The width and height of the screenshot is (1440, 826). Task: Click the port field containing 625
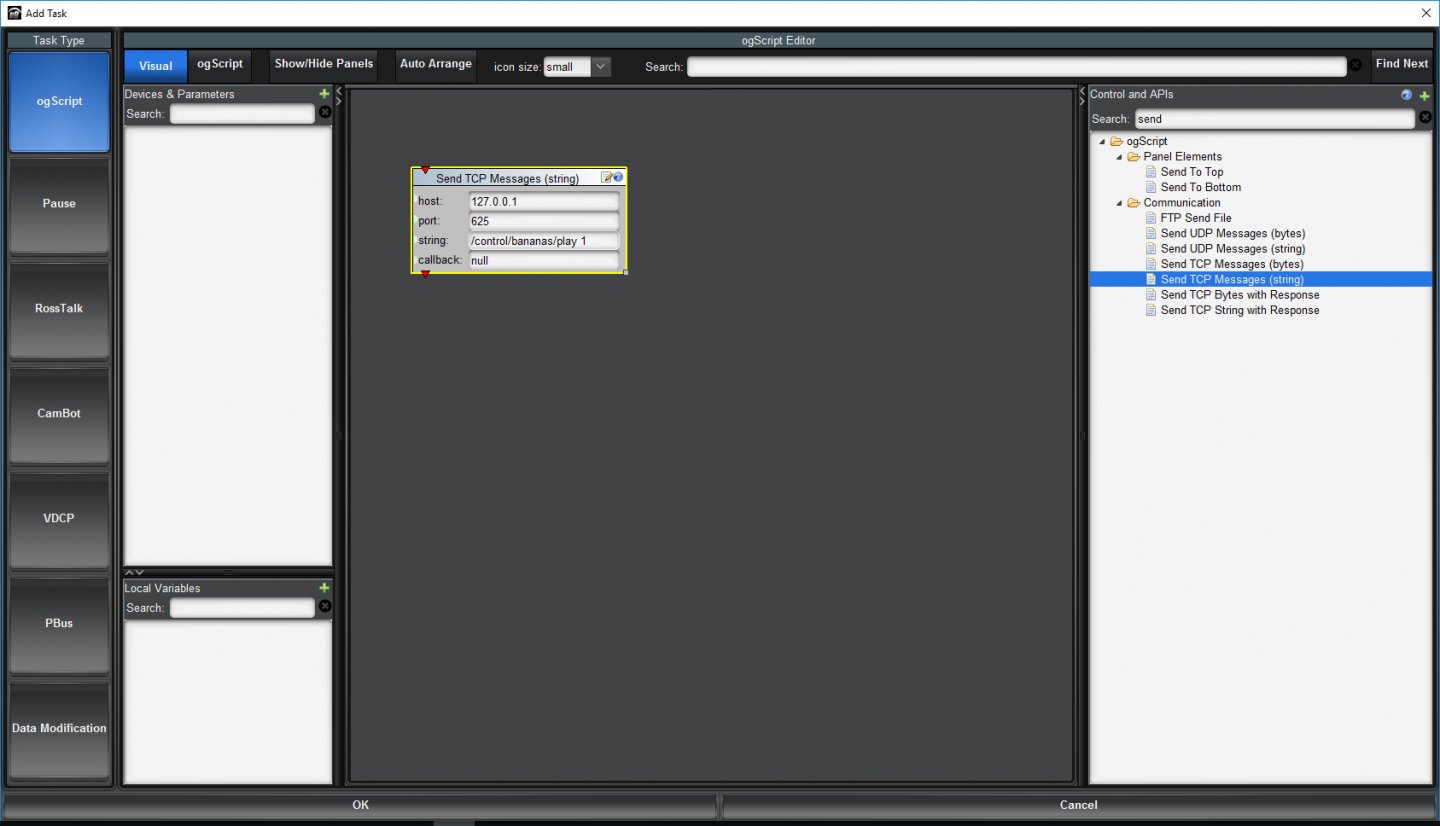(544, 221)
